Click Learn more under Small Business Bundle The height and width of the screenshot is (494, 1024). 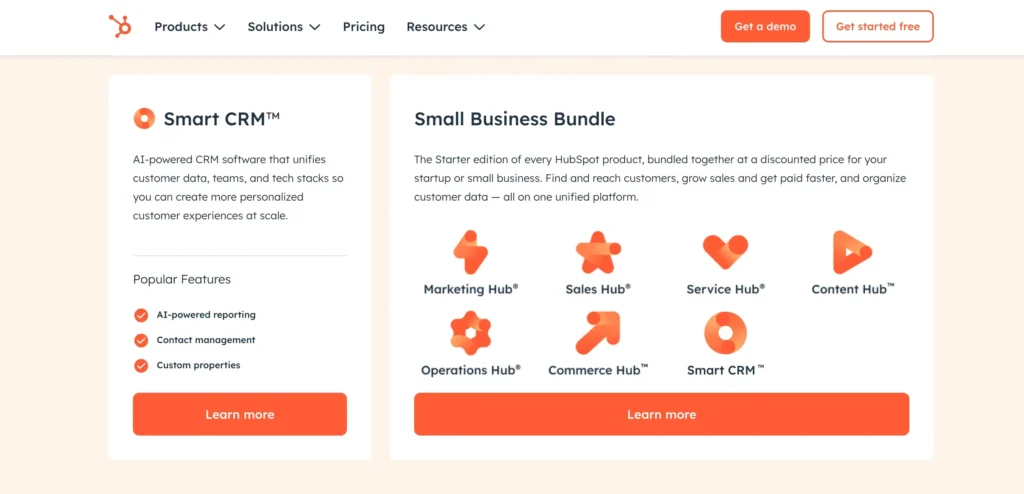click(661, 414)
